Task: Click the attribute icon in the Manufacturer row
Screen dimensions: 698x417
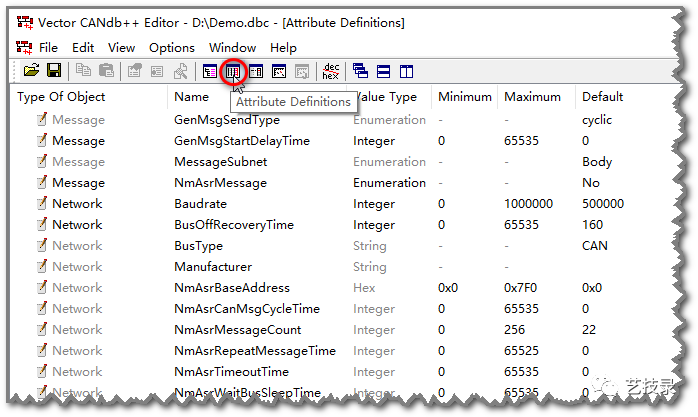Action: pyautogui.click(x=42, y=266)
